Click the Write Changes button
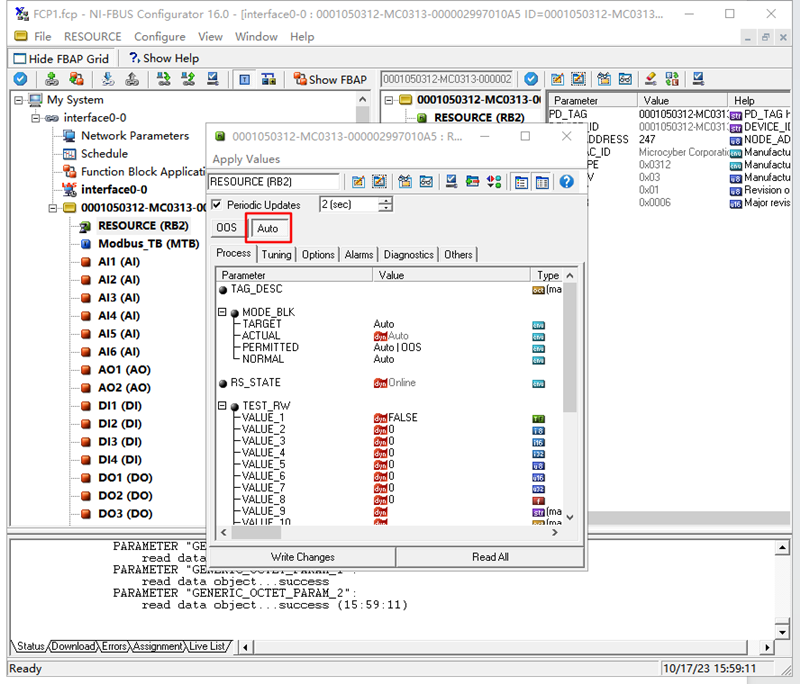800x684 pixels. click(303, 557)
